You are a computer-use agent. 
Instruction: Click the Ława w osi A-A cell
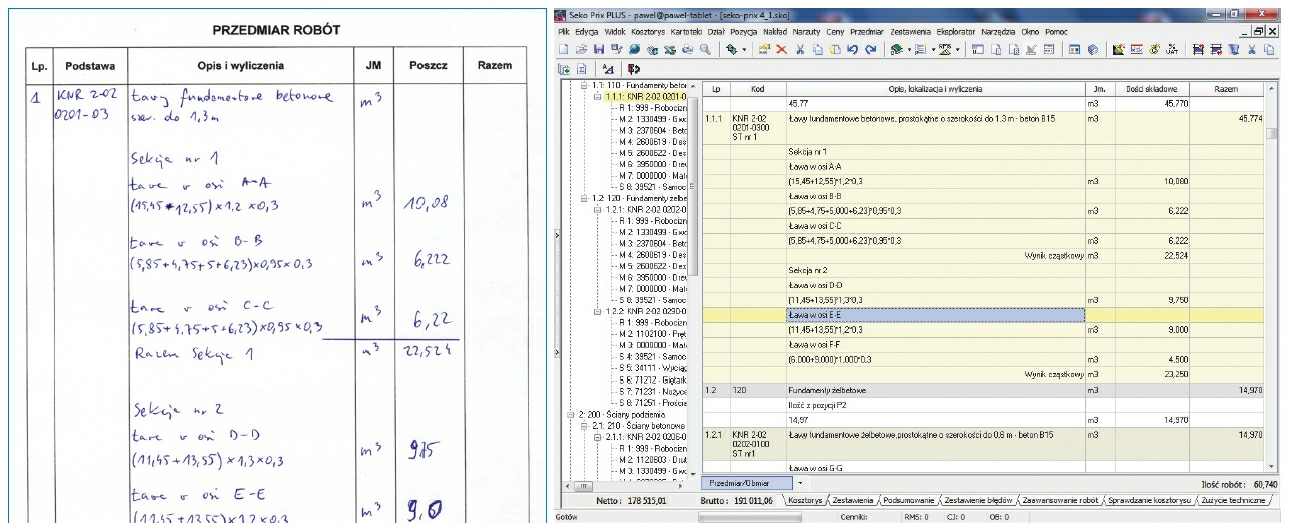click(934, 166)
